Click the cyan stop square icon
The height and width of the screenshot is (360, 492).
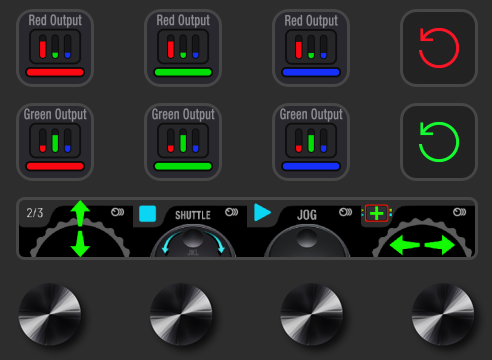click(148, 214)
